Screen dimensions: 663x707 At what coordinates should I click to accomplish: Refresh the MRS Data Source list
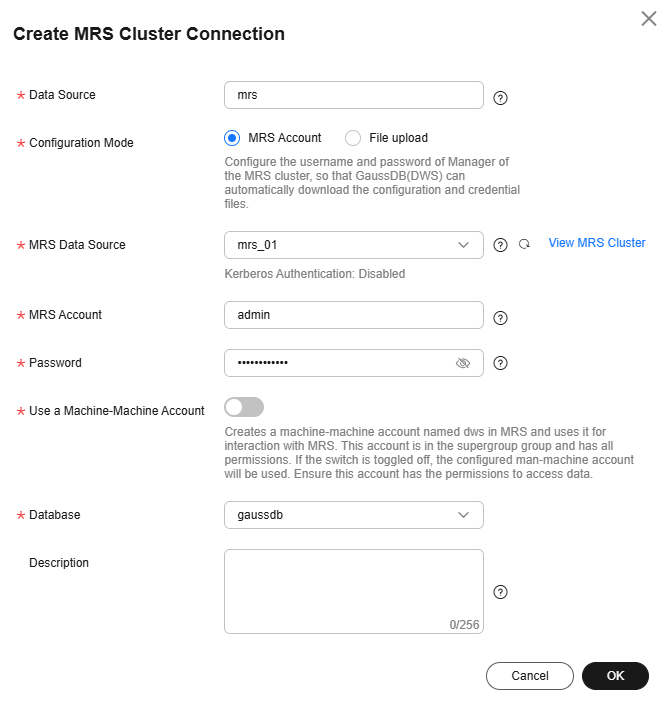(x=524, y=244)
